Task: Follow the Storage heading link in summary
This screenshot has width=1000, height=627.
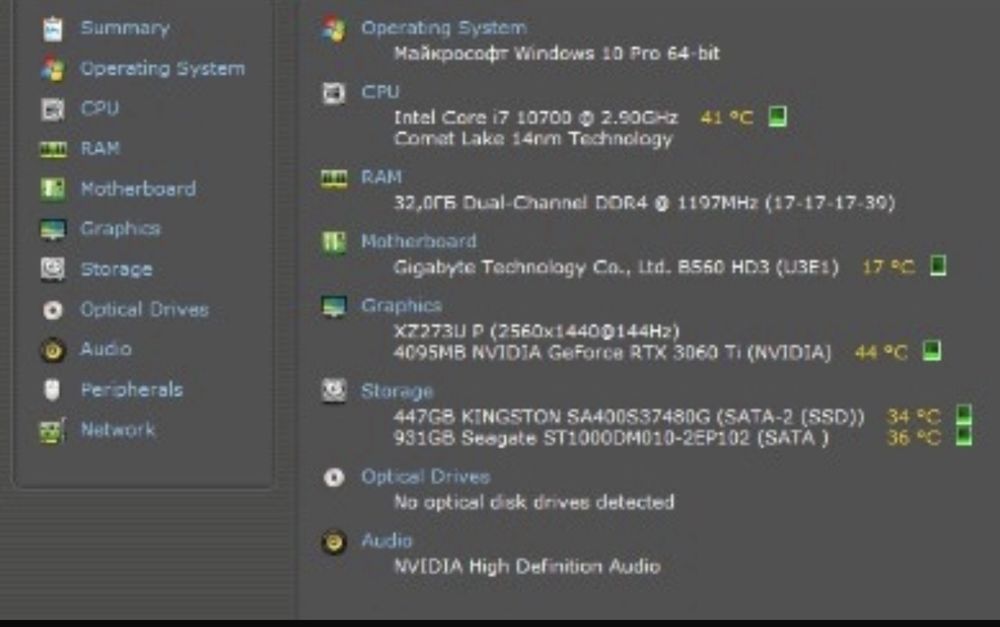Action: tap(397, 391)
